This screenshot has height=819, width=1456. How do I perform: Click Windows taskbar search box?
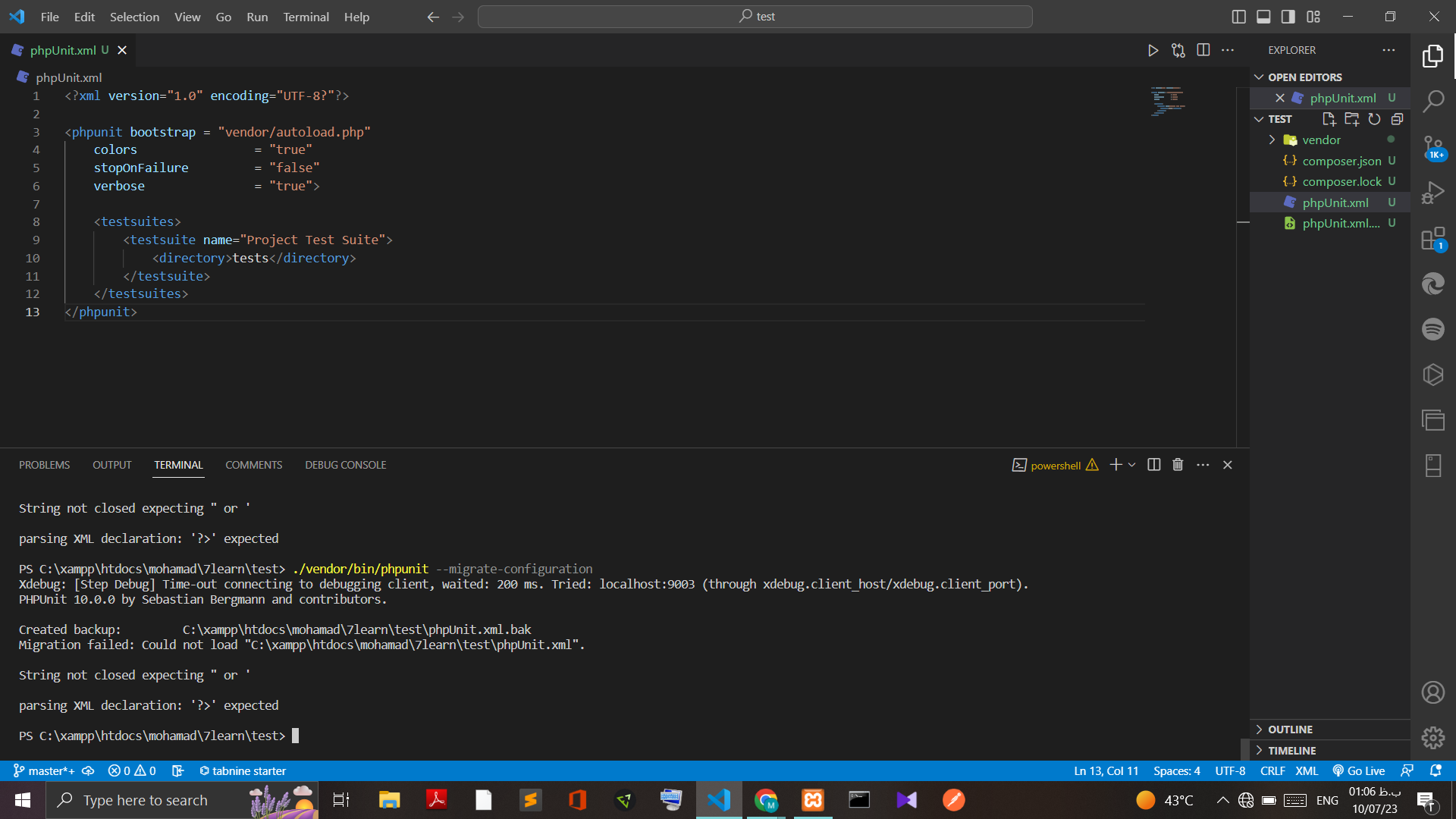point(182,800)
